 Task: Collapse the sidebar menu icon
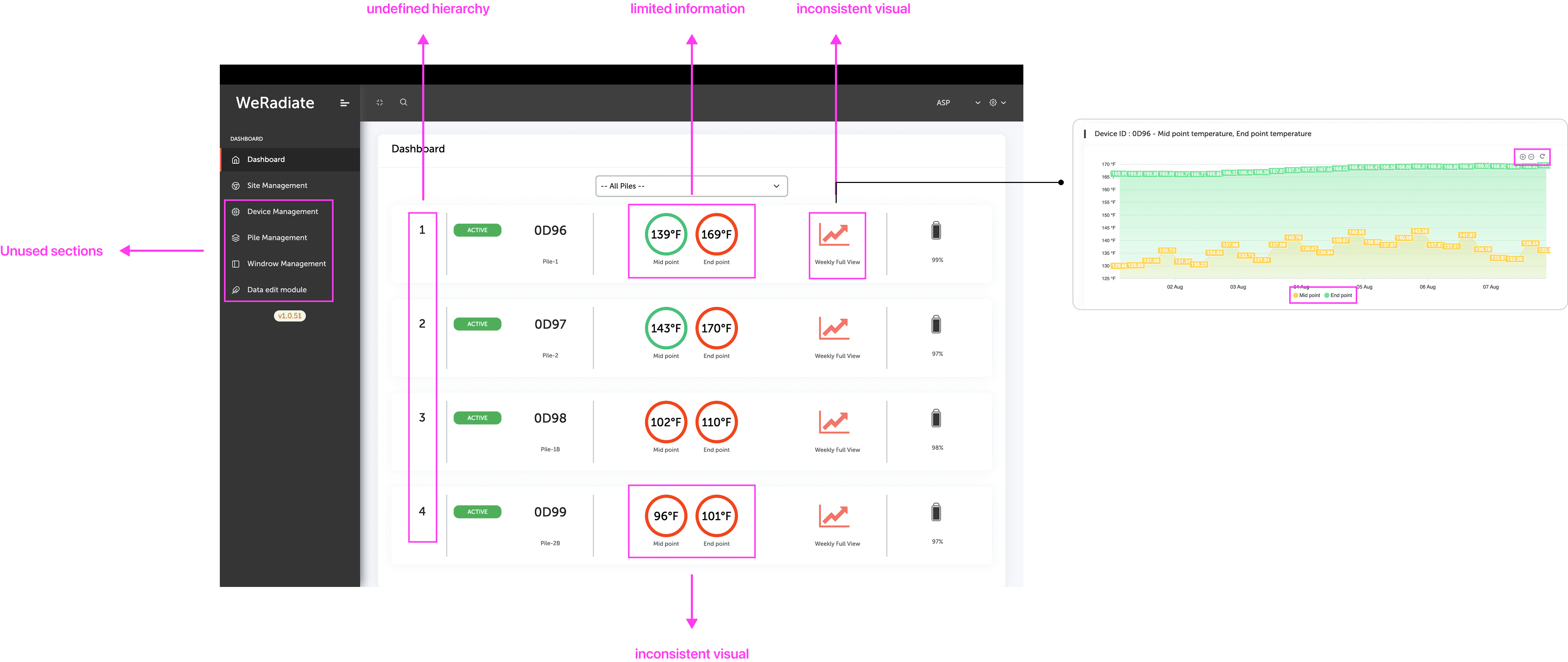click(344, 103)
